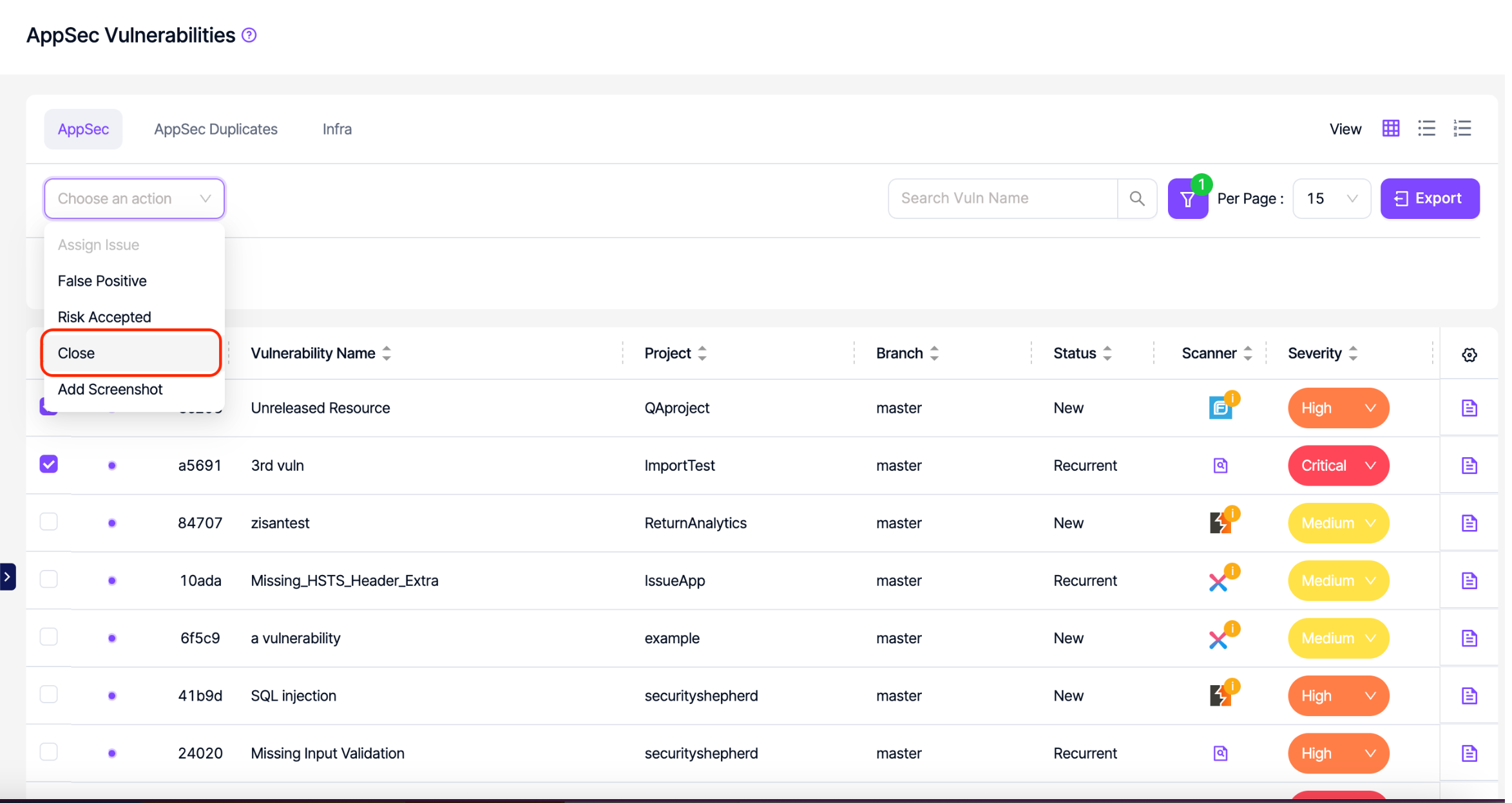Uncheck the 3rd vuln row checkbox
The width and height of the screenshot is (1512, 803).
(x=49, y=464)
